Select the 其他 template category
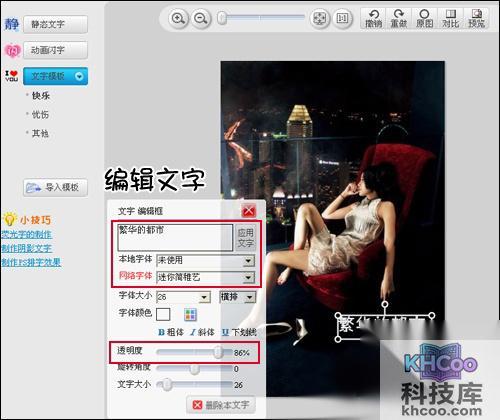 [40, 133]
